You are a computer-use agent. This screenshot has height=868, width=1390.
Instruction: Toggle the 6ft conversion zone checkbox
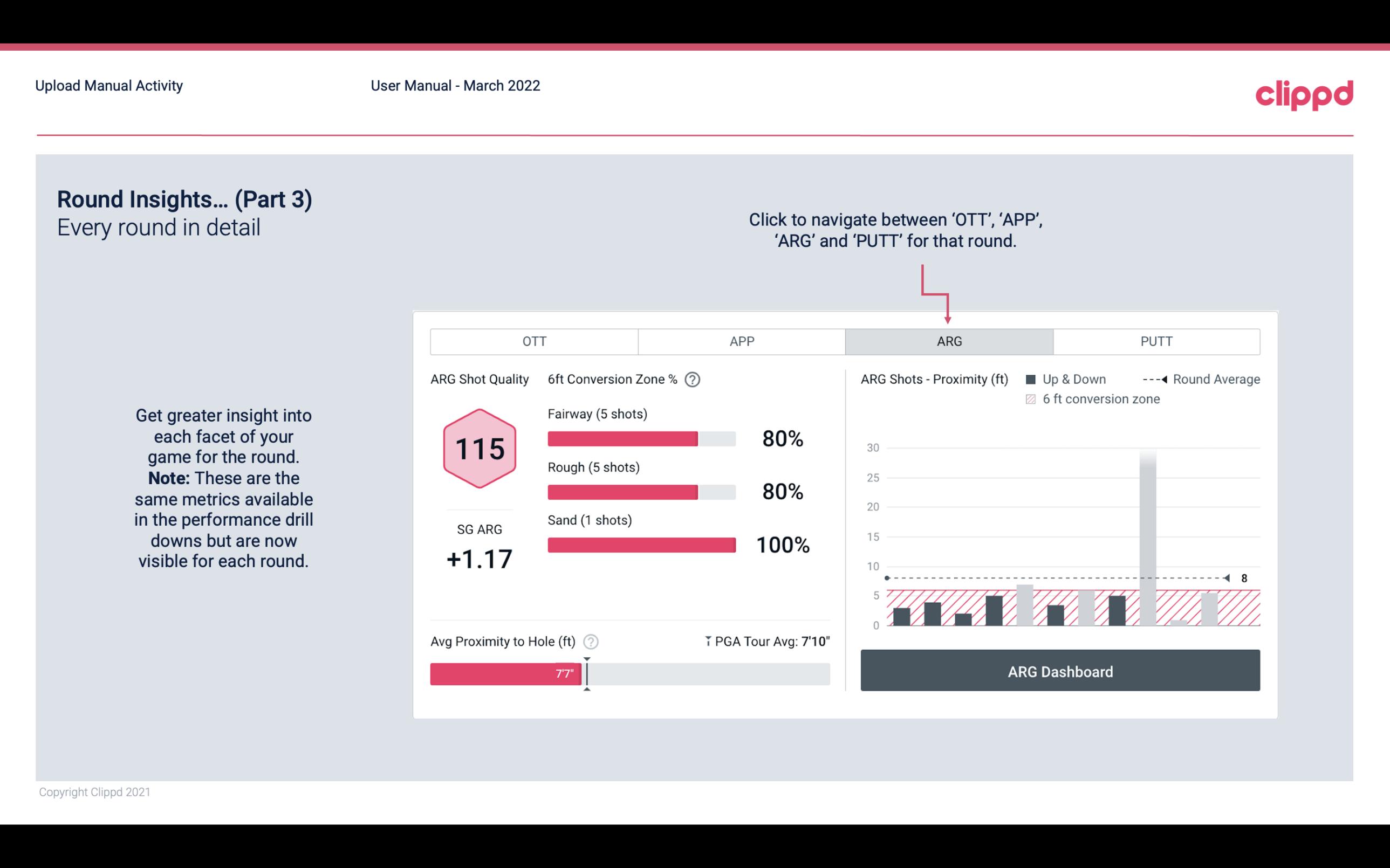pyautogui.click(x=1033, y=399)
